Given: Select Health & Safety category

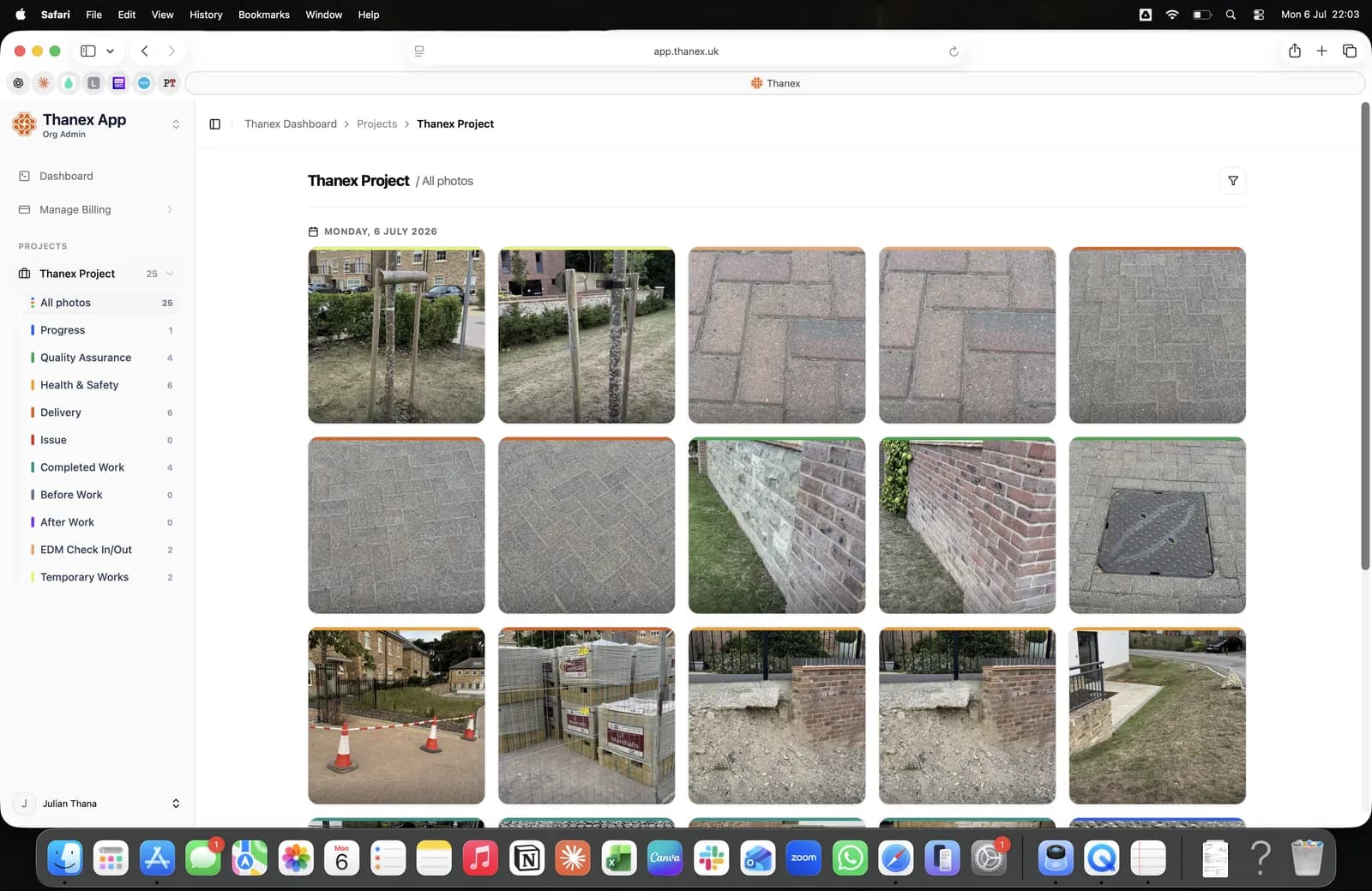Looking at the screenshot, I should pyautogui.click(x=100, y=385).
